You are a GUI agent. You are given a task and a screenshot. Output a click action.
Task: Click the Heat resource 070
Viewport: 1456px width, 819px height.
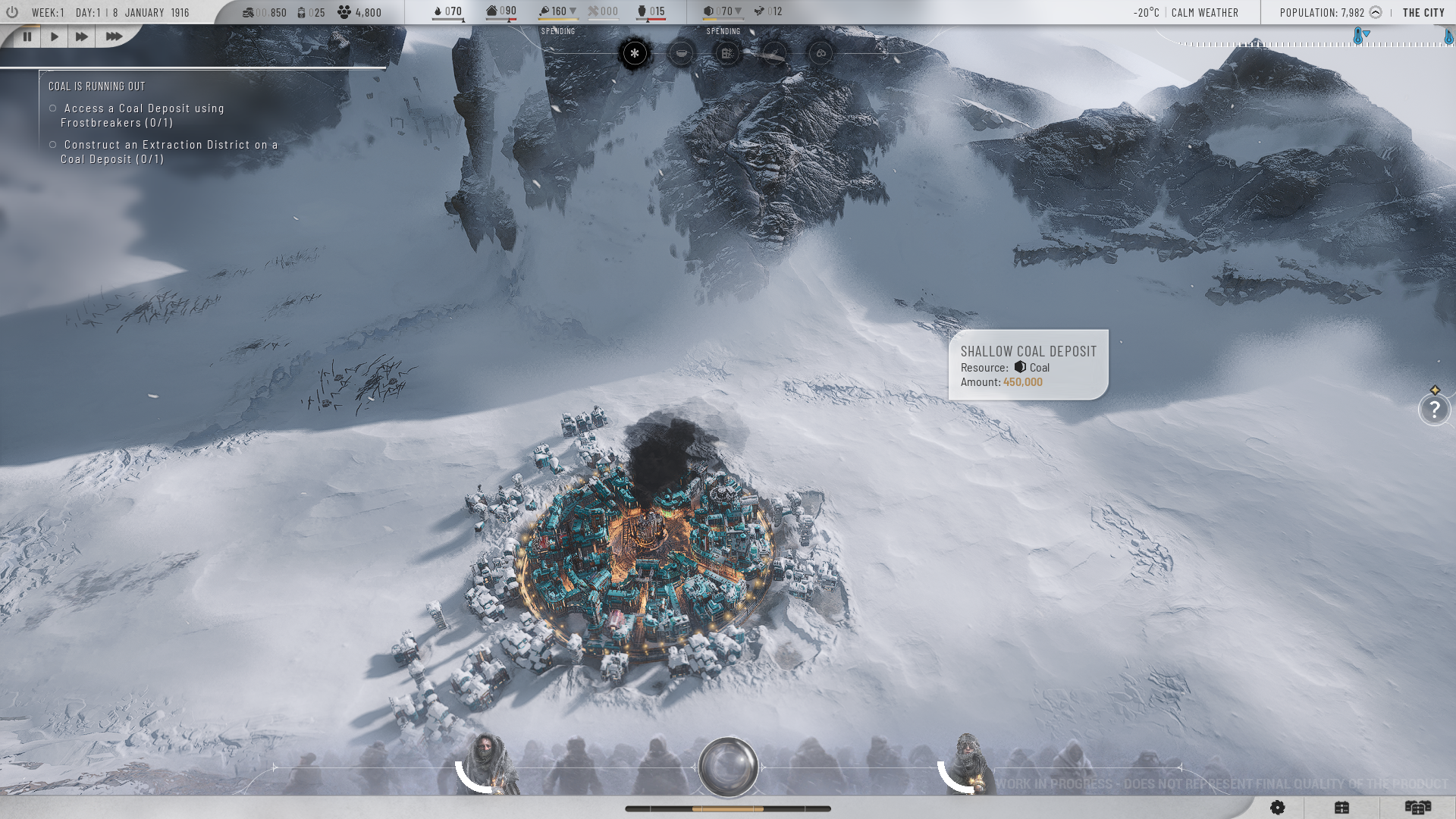tap(447, 11)
